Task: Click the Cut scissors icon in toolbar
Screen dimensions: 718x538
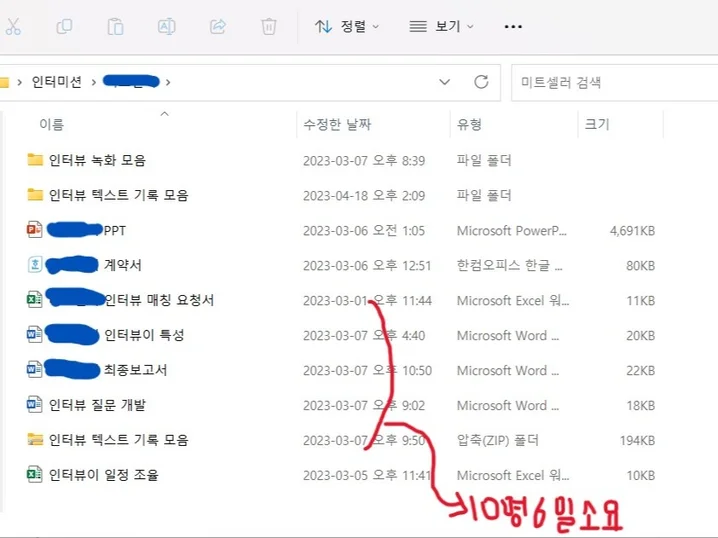Action: (x=12, y=27)
